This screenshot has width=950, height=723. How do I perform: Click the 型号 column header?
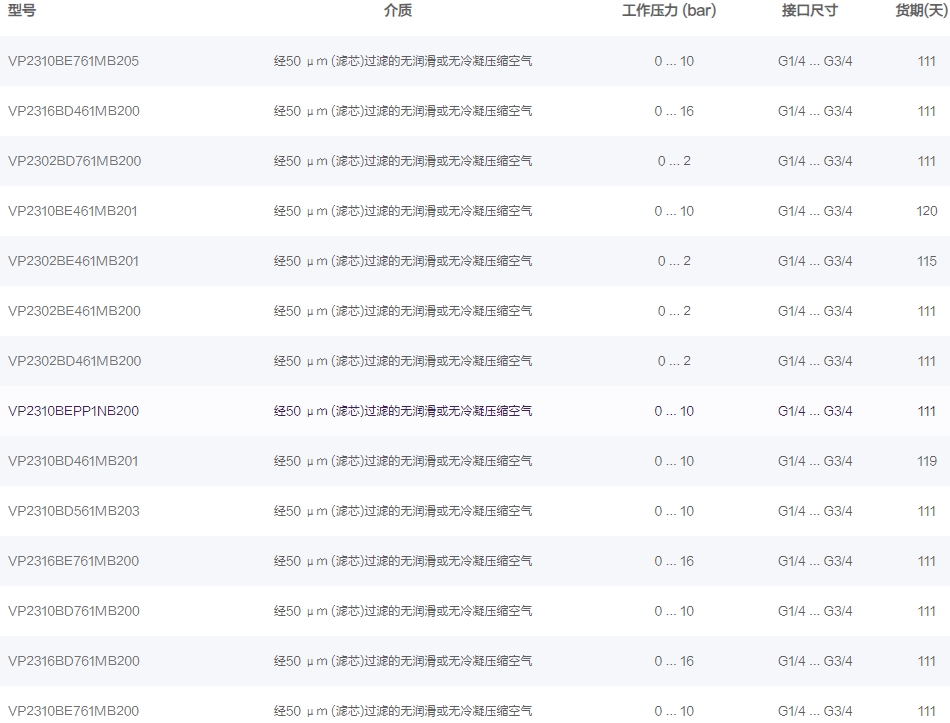22,10
